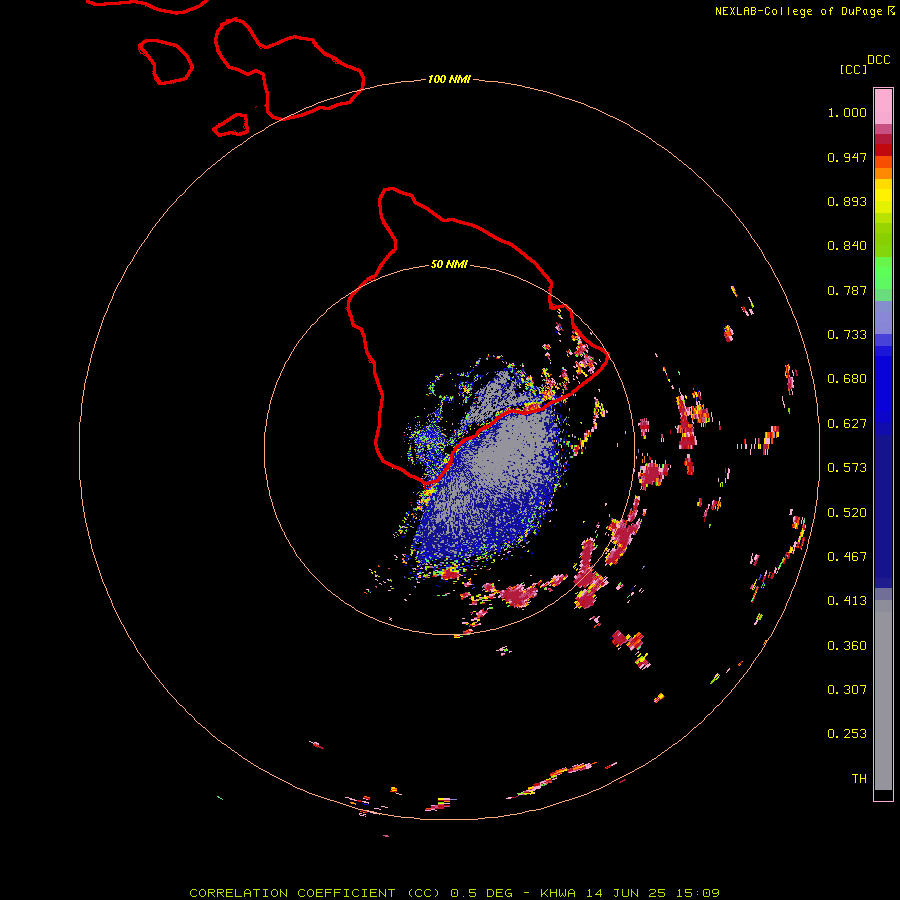Click the [CC] unit label
This screenshot has height=900, width=900.
(854, 69)
